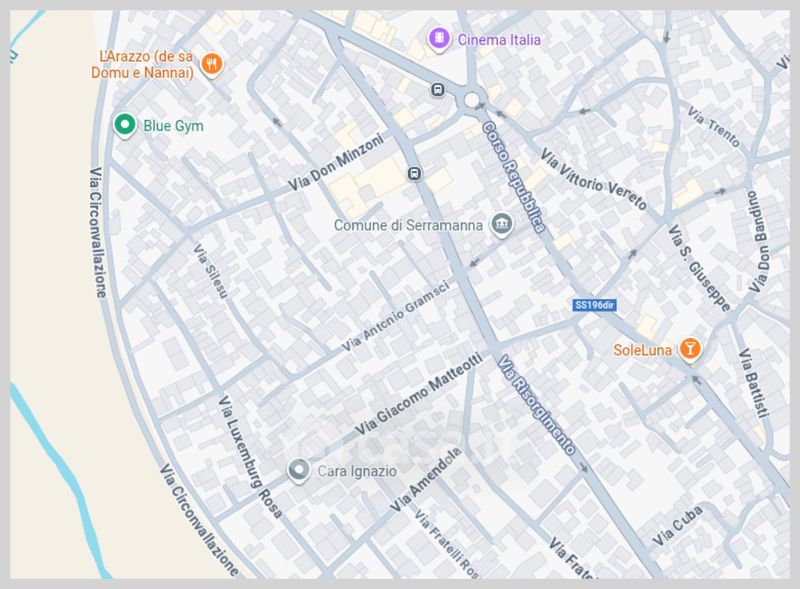Select the Via Antonio Gramsci street label
The height and width of the screenshot is (589, 800).
point(394,315)
